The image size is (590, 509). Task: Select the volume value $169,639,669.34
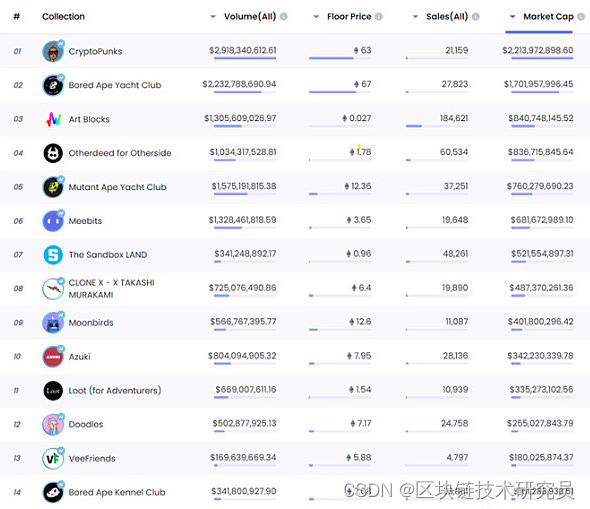tap(243, 457)
